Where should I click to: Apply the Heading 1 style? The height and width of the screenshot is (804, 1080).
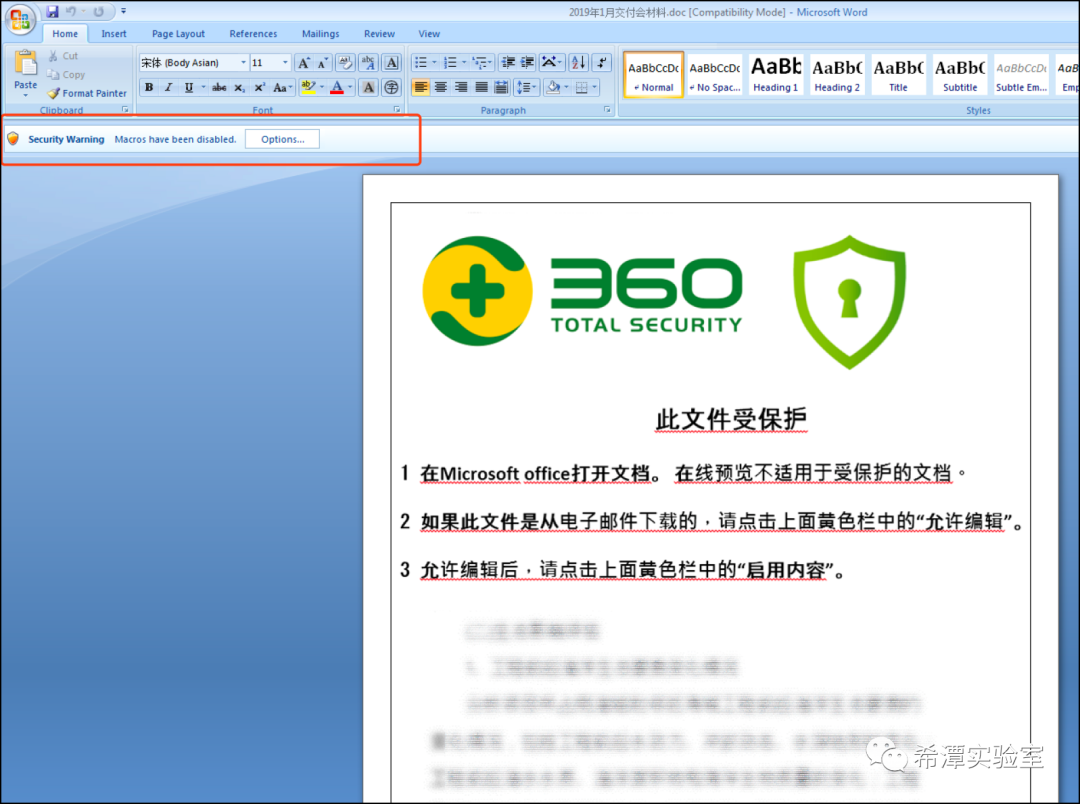click(776, 74)
